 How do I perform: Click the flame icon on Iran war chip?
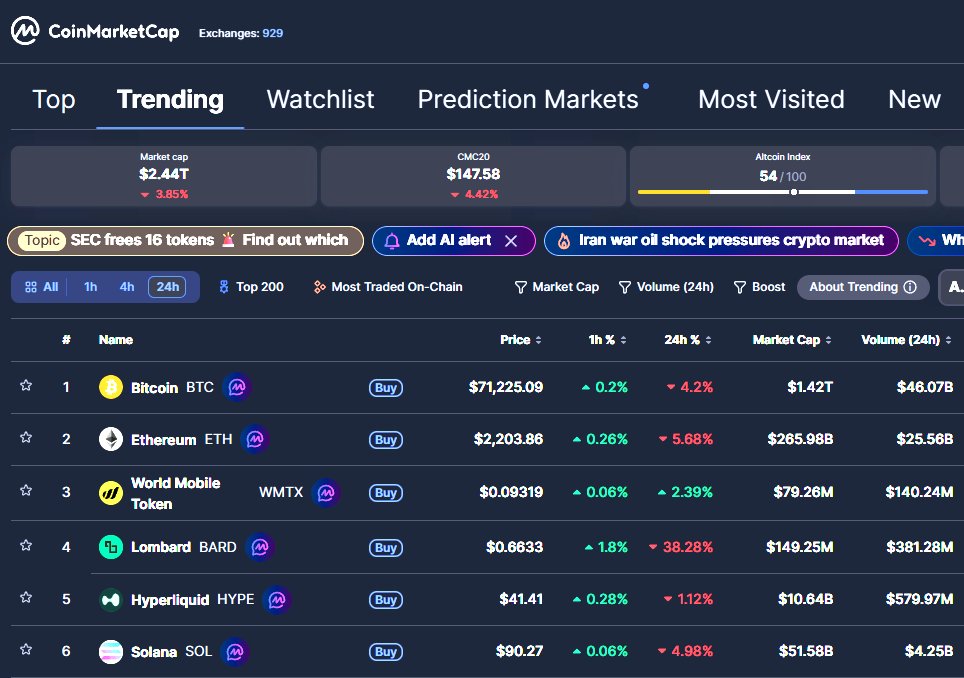(564, 241)
